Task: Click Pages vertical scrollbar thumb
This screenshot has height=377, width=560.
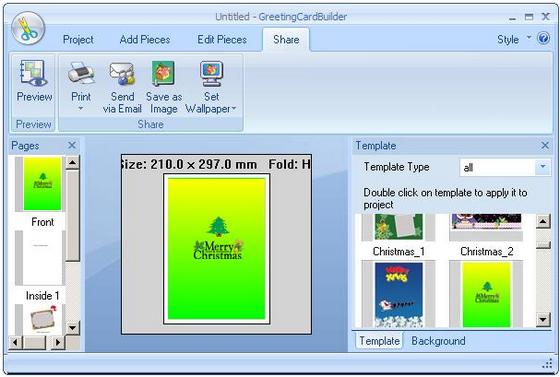Action: [x=72, y=216]
